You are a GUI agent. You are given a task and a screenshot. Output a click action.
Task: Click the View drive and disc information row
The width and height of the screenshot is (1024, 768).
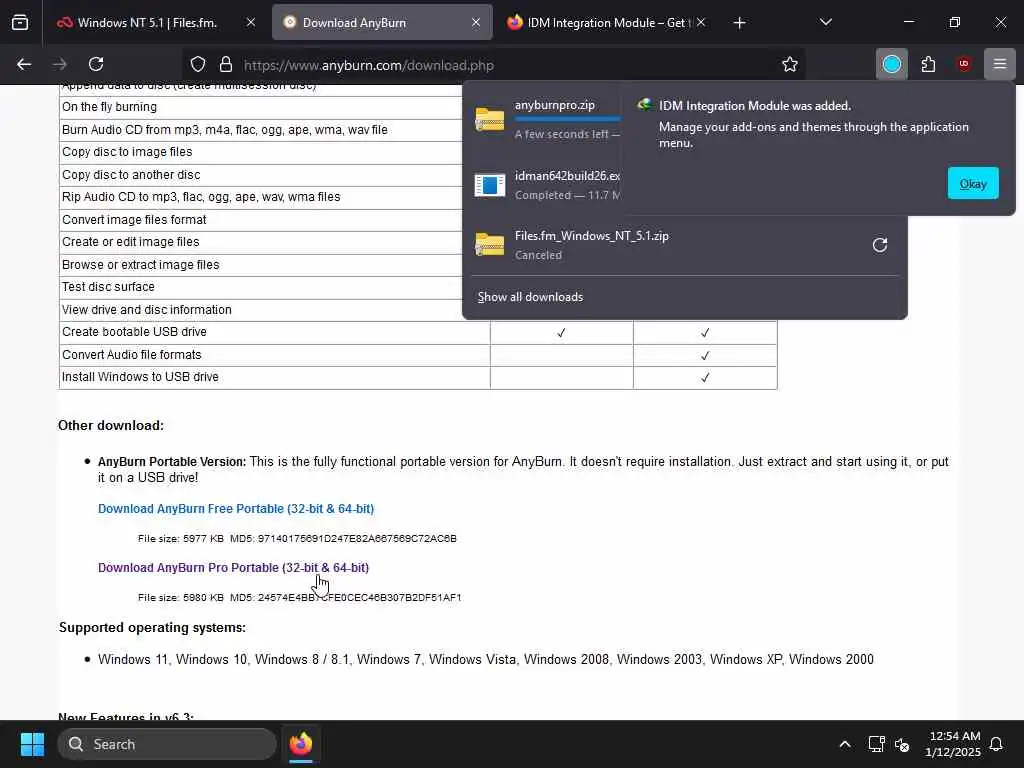click(261, 310)
